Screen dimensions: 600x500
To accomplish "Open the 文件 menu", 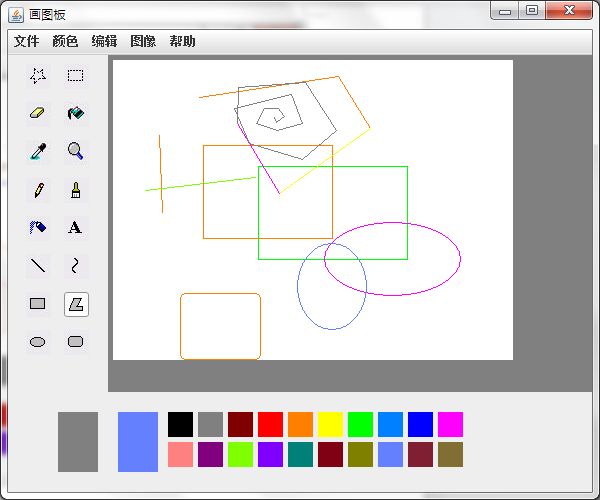I will coord(26,41).
